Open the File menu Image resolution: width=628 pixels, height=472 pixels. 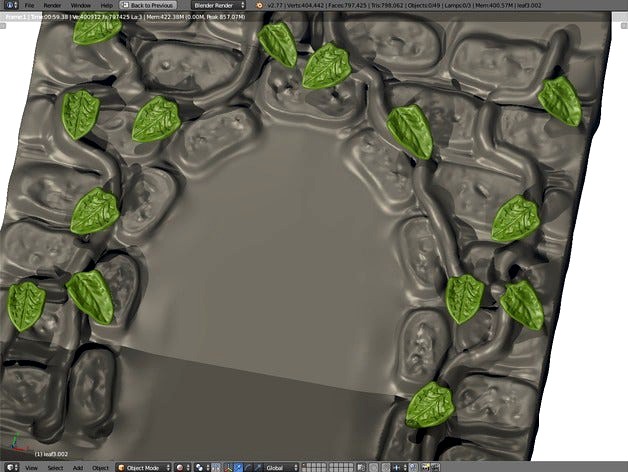(x=30, y=5)
